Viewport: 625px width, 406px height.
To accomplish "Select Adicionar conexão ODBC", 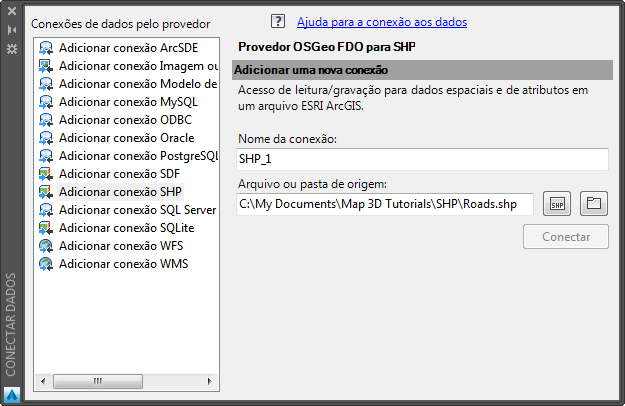I will click(x=125, y=120).
